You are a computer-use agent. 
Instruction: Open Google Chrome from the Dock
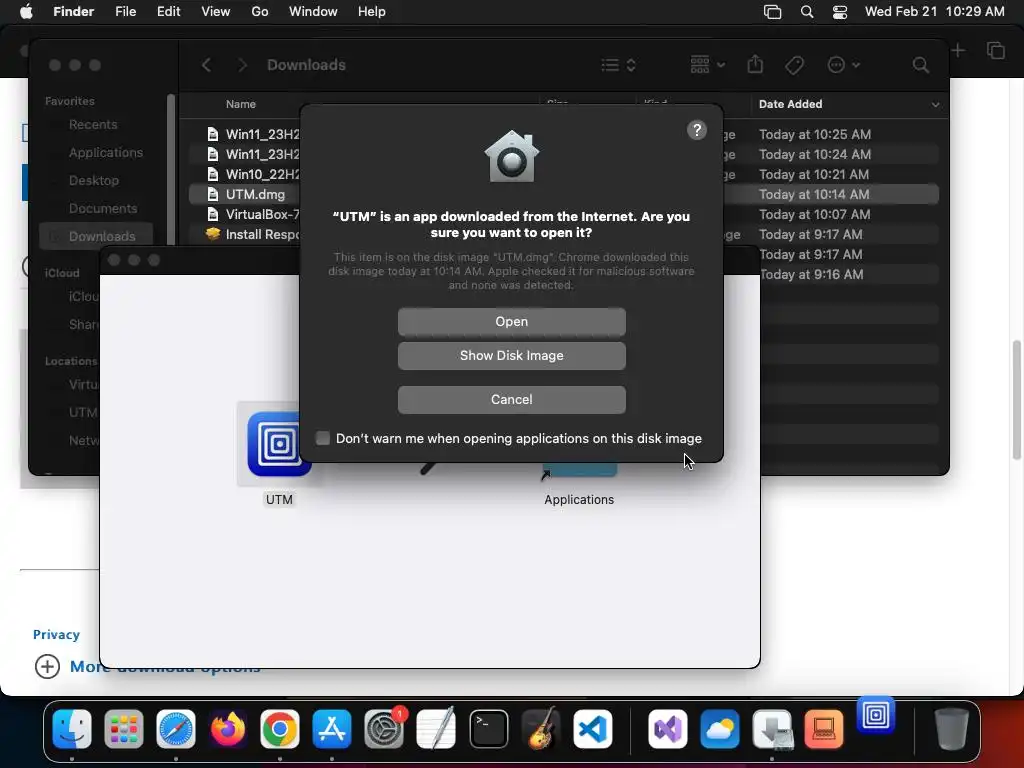pos(280,729)
